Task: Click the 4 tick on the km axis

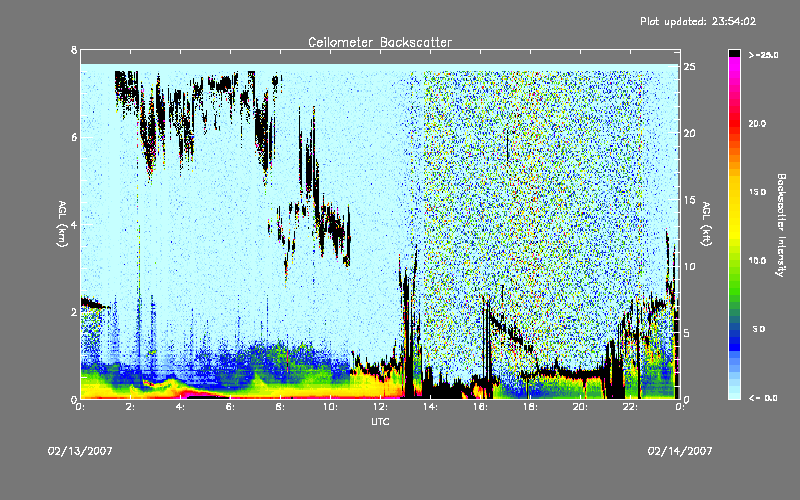Action: (x=74, y=224)
